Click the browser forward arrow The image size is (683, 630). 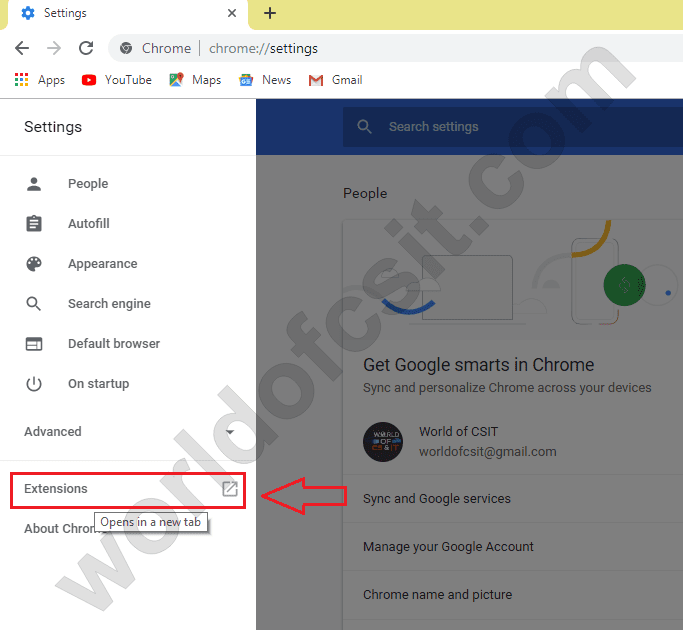coord(54,48)
